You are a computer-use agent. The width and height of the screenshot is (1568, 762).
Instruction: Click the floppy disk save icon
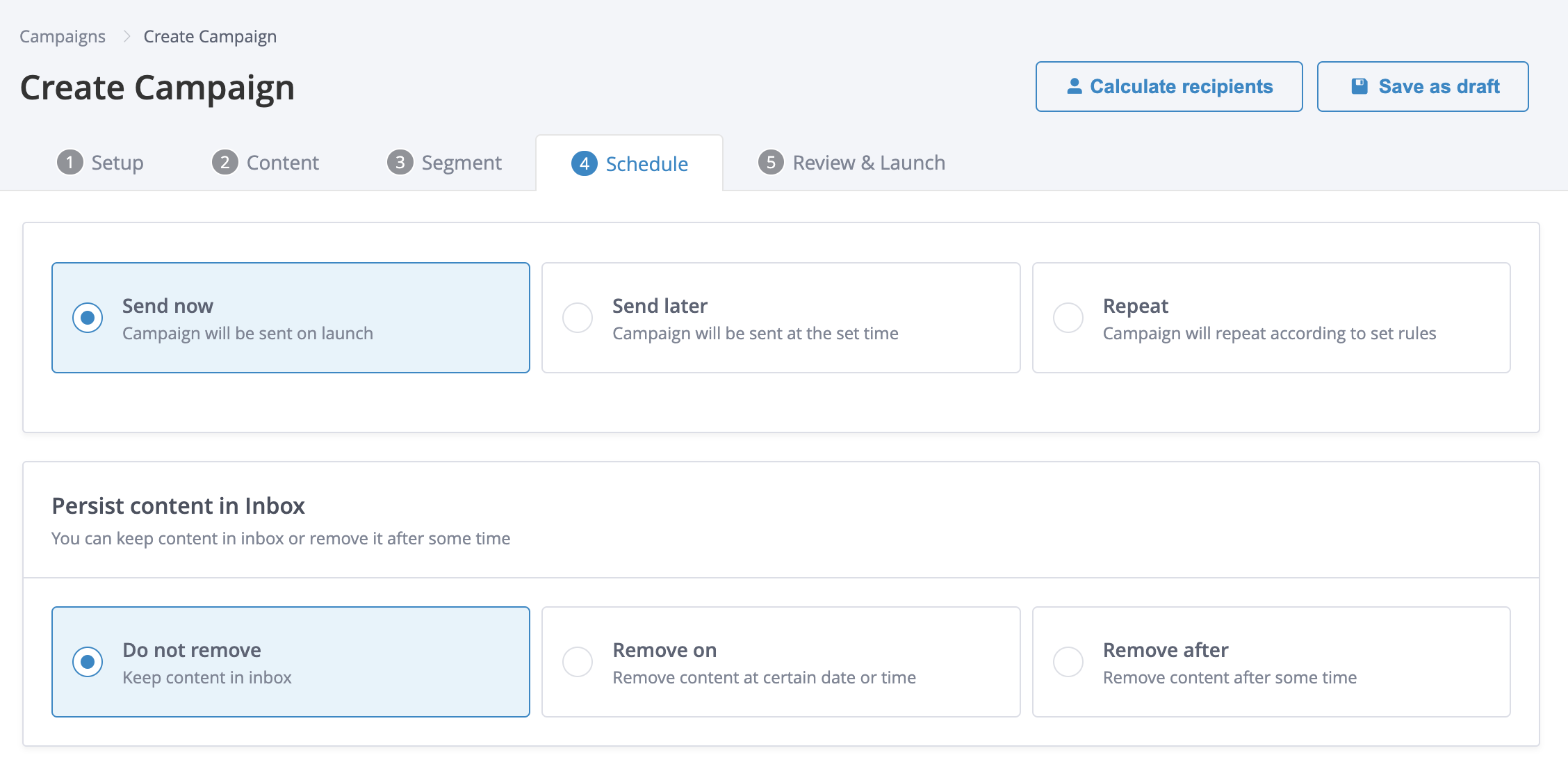1359,86
